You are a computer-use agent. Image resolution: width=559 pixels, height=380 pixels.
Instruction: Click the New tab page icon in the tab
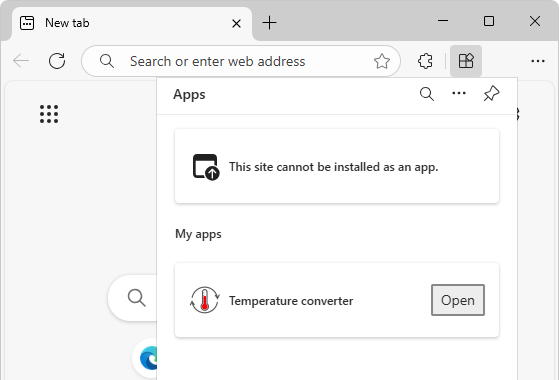(x=27, y=23)
